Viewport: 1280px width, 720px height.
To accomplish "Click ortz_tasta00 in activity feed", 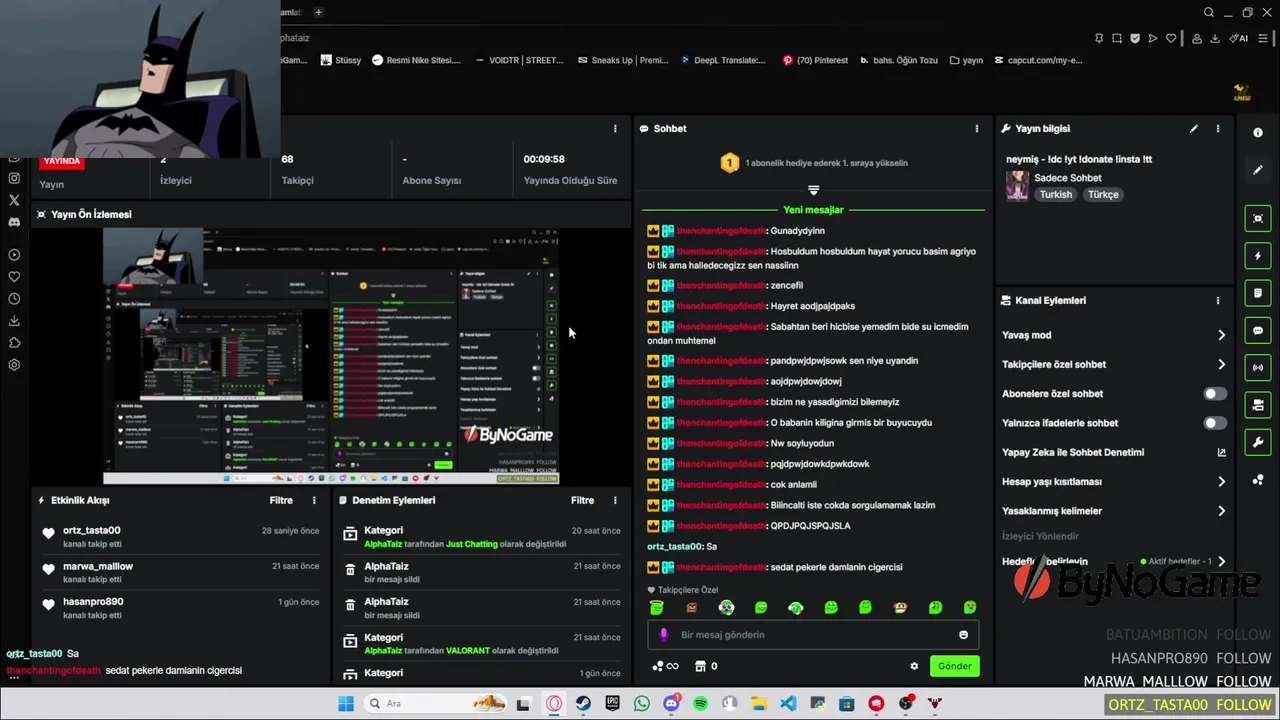I will click(91, 531).
